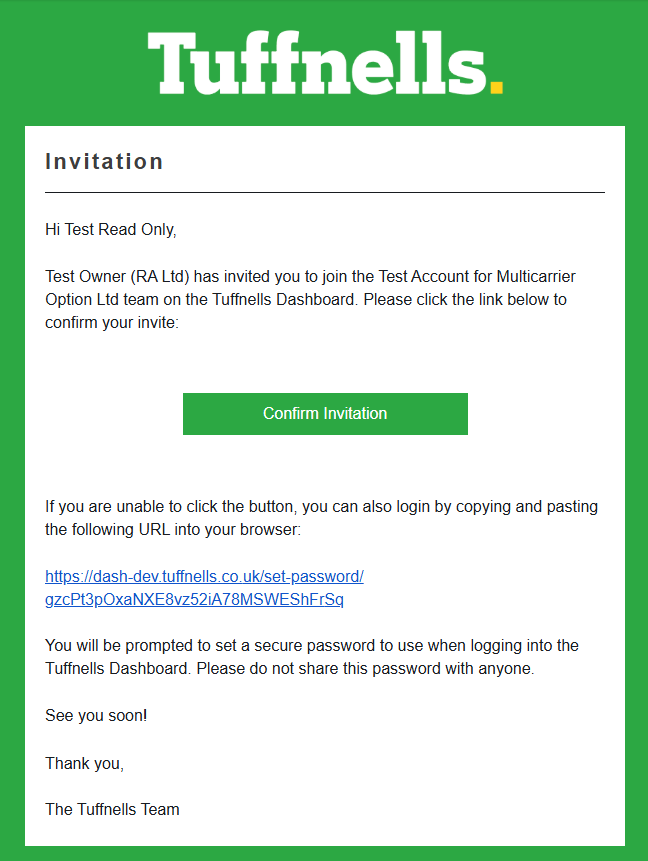Click "If you are unable to click" sentence
Image resolution: width=648 pixels, height=861 pixels.
coord(140,506)
